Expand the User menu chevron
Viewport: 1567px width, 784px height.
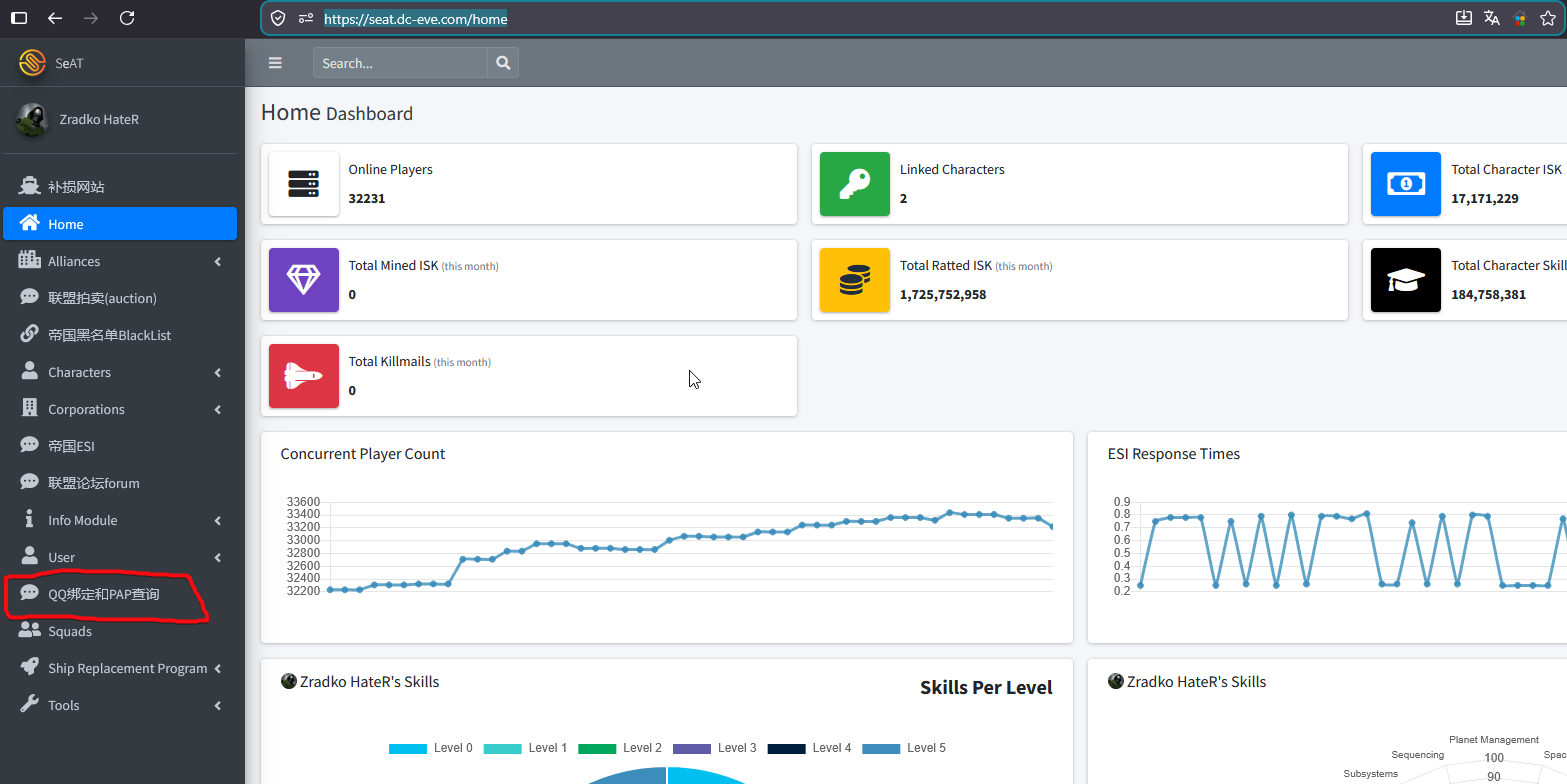click(x=218, y=557)
